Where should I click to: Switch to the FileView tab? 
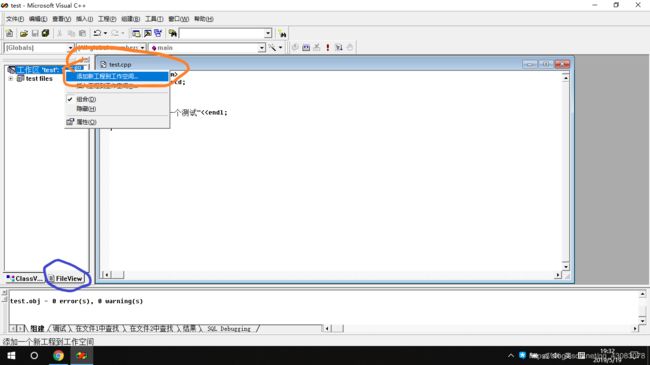[66, 278]
